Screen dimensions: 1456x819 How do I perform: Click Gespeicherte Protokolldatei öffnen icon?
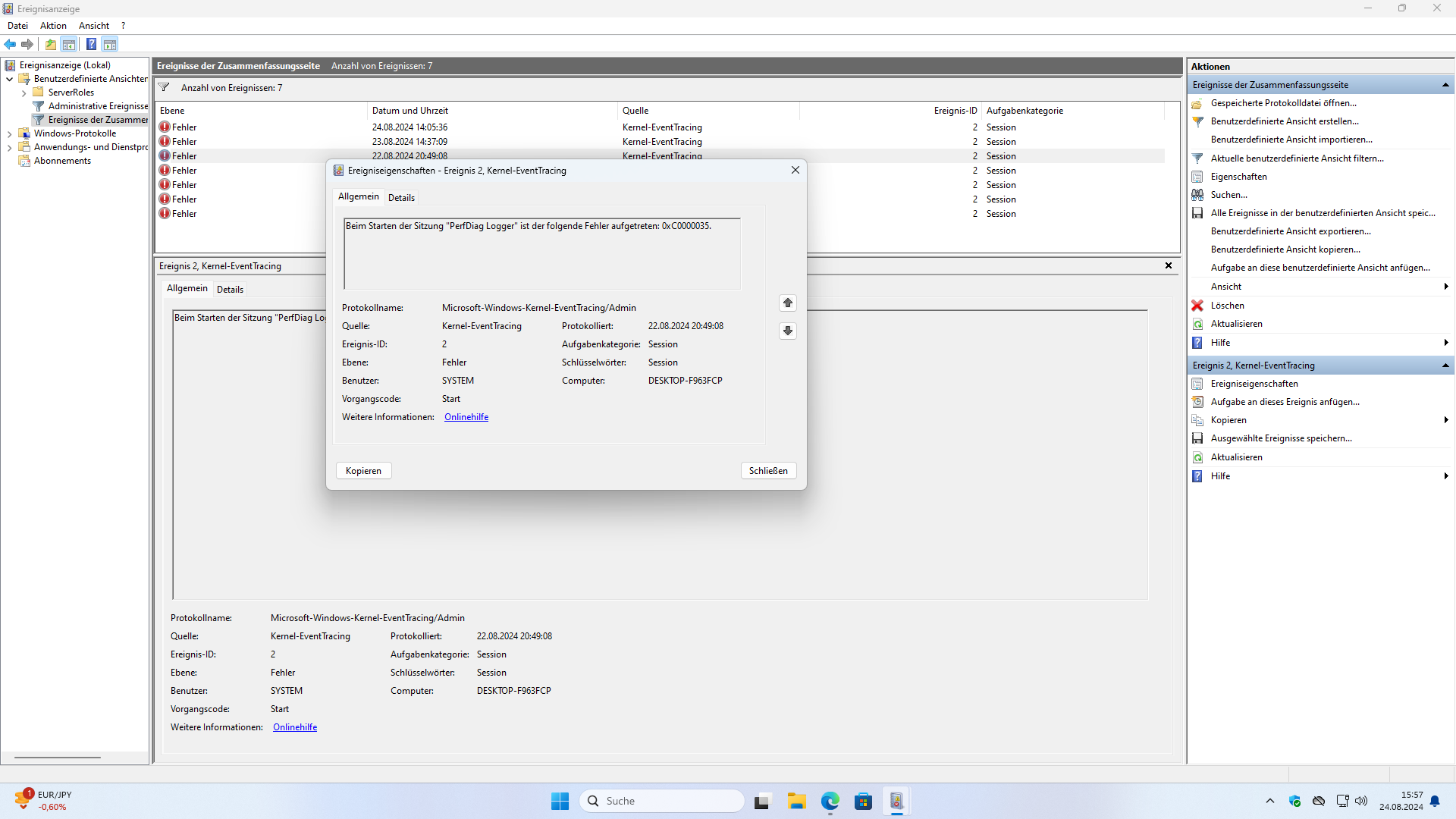[1197, 103]
